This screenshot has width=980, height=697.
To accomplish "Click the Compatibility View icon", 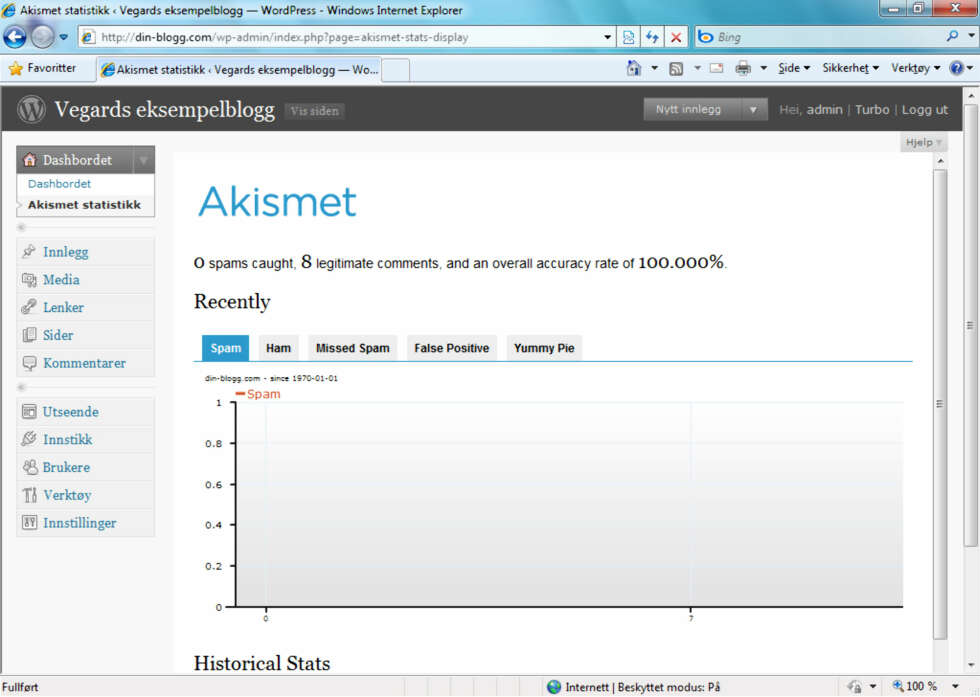I will (x=629, y=37).
